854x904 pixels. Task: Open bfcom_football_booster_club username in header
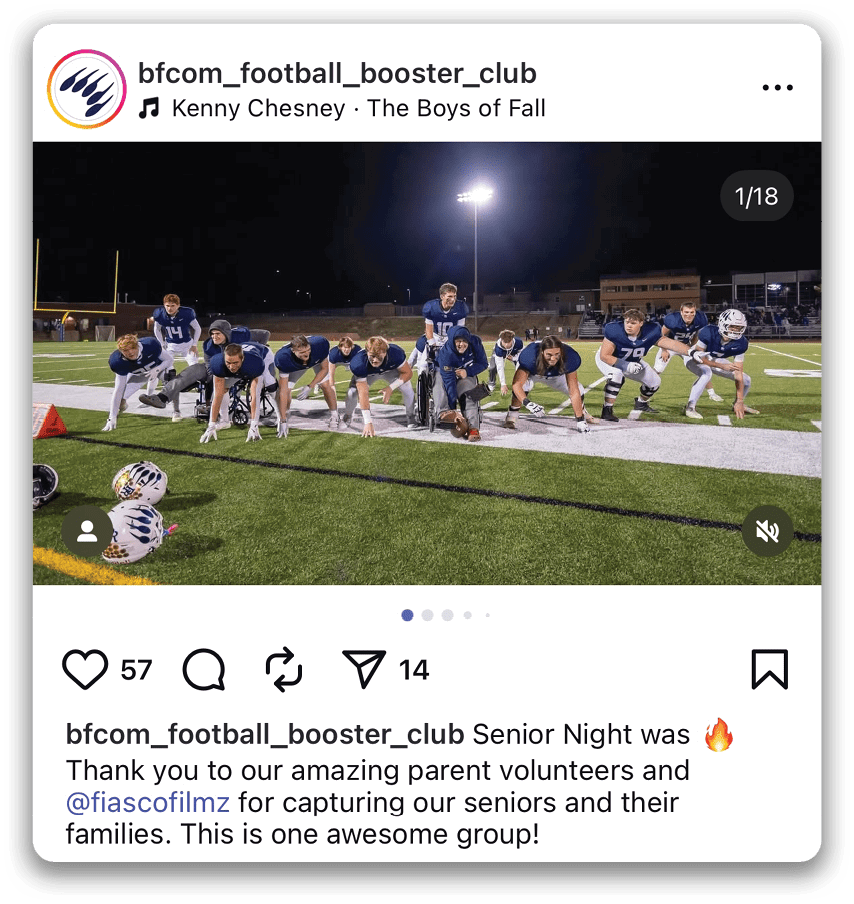click(337, 73)
